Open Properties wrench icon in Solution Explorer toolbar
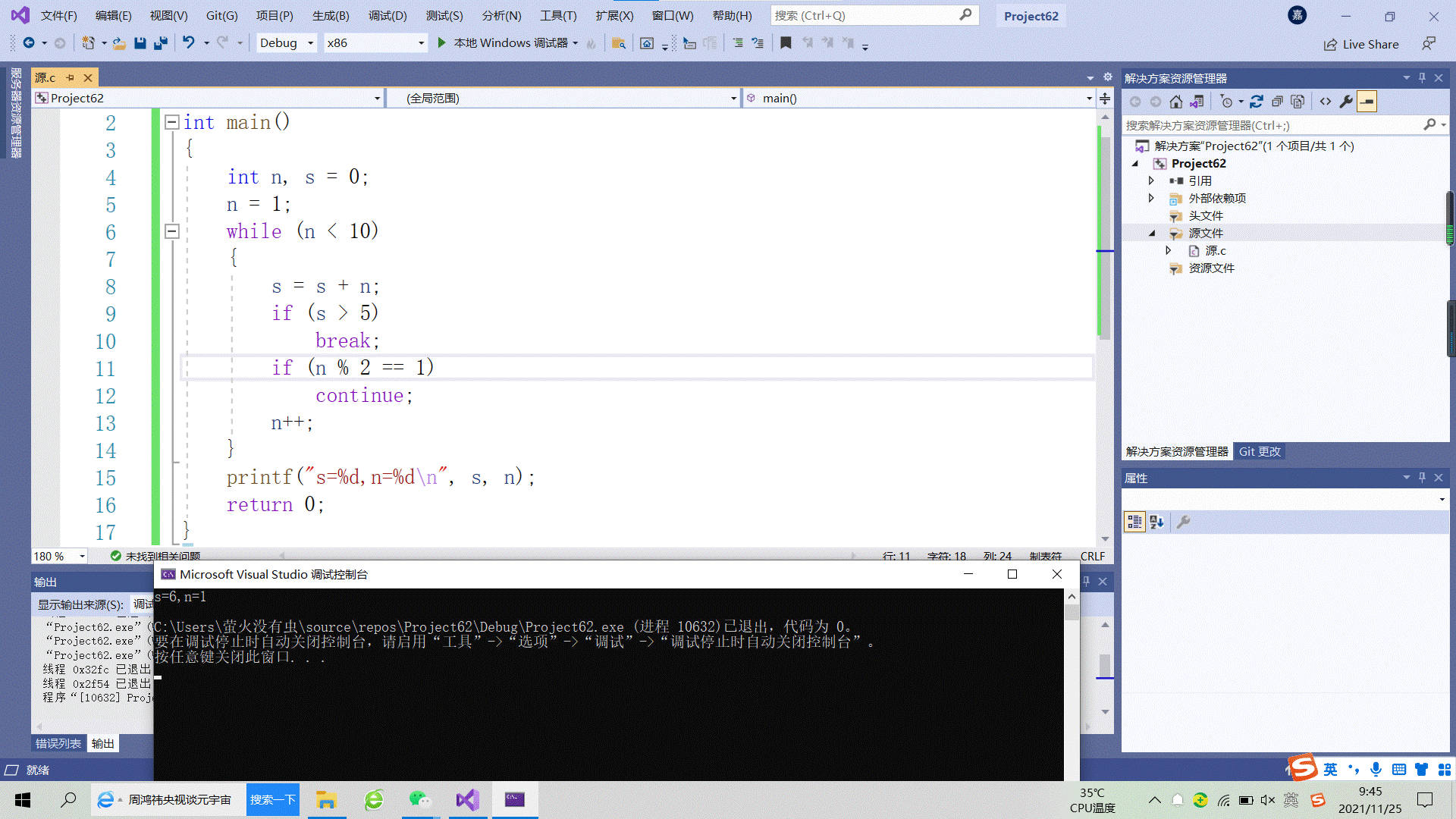The height and width of the screenshot is (819, 1456). (x=1346, y=102)
